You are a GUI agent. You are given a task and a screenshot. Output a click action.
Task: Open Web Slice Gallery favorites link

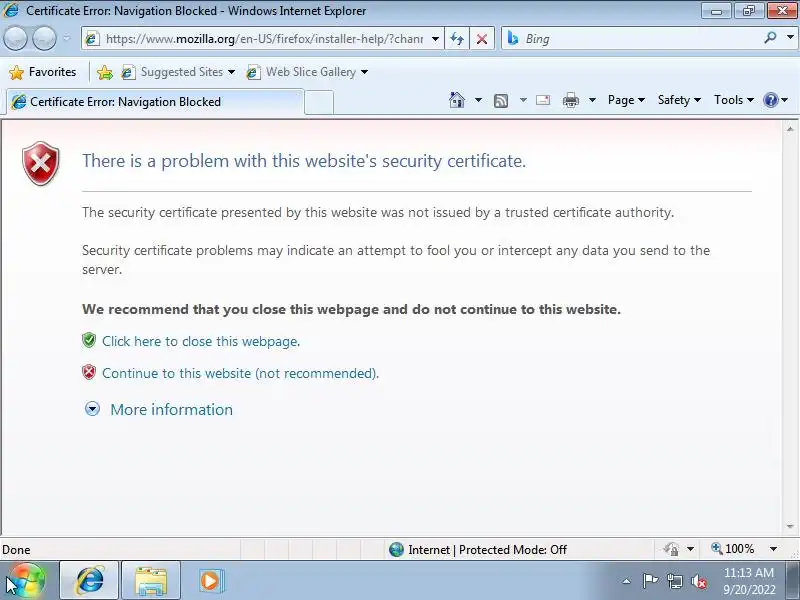[307, 72]
